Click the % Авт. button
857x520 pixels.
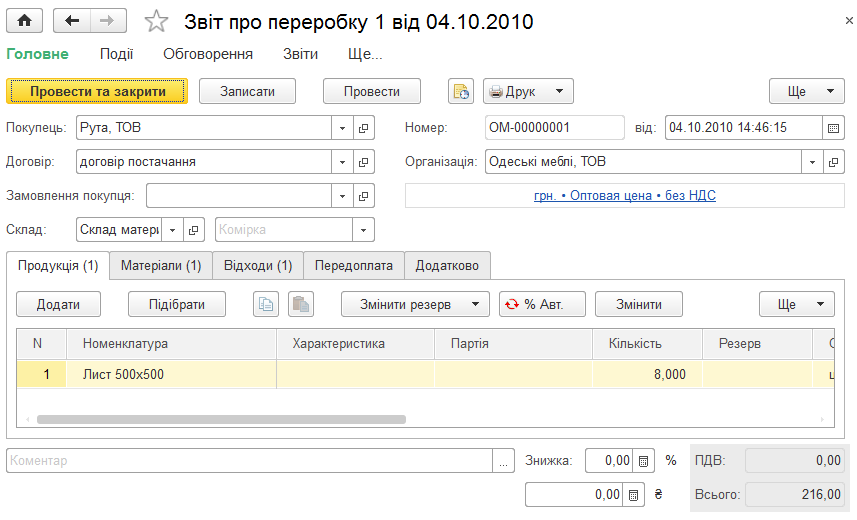(542, 304)
